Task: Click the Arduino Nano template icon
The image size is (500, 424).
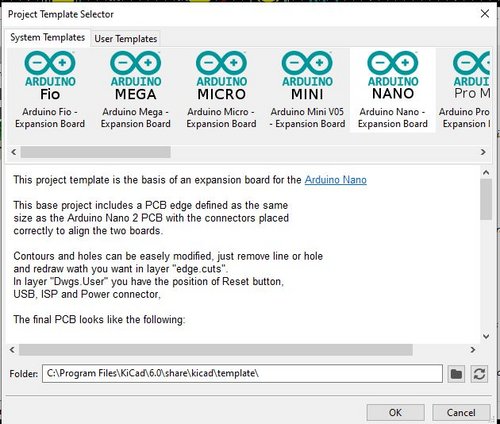Action: coord(393,76)
